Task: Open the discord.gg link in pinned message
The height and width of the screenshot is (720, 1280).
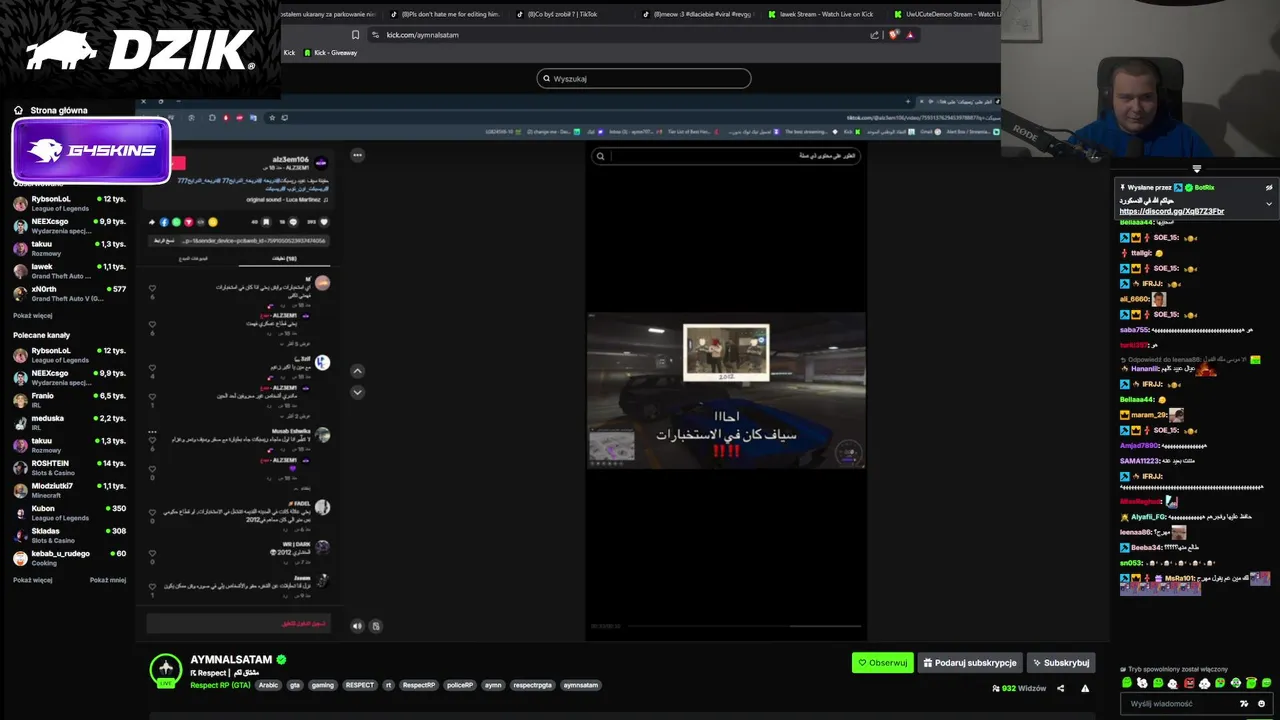Action: pos(1171,211)
